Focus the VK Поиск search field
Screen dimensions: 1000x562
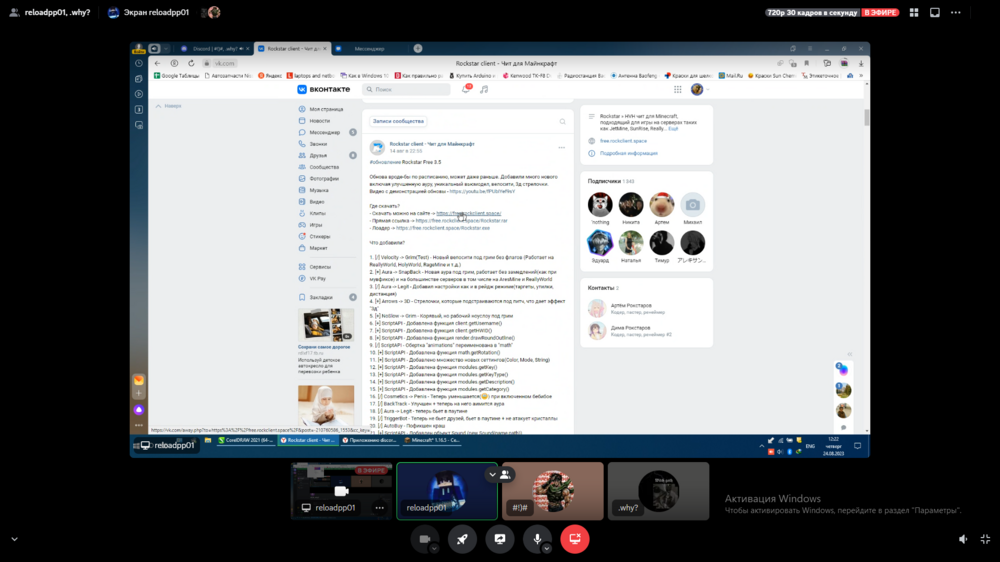406,89
